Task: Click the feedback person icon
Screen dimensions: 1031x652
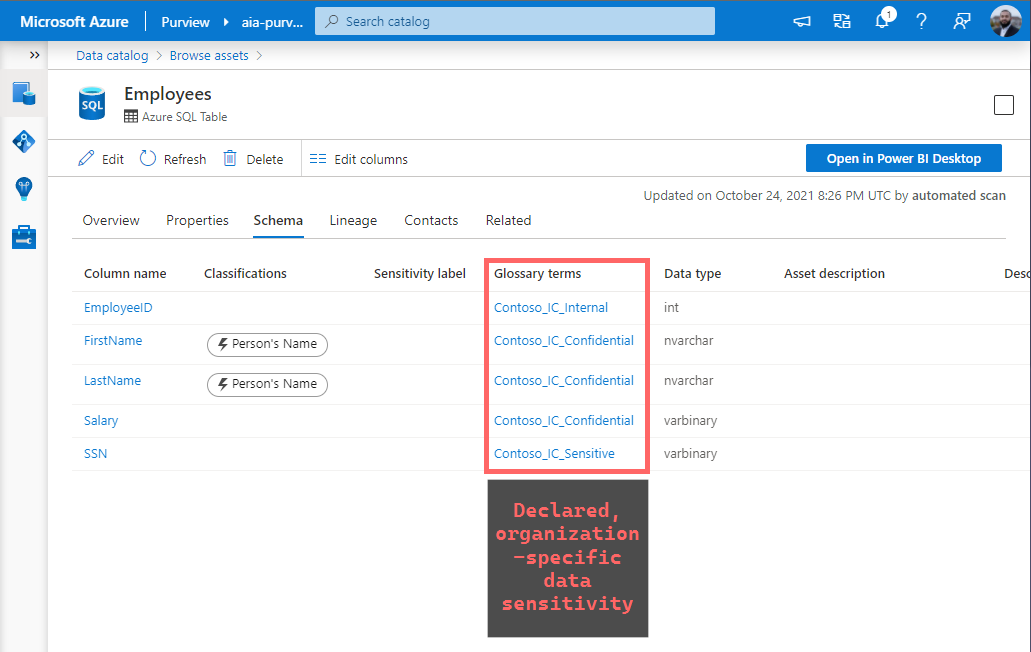Action: point(961,22)
